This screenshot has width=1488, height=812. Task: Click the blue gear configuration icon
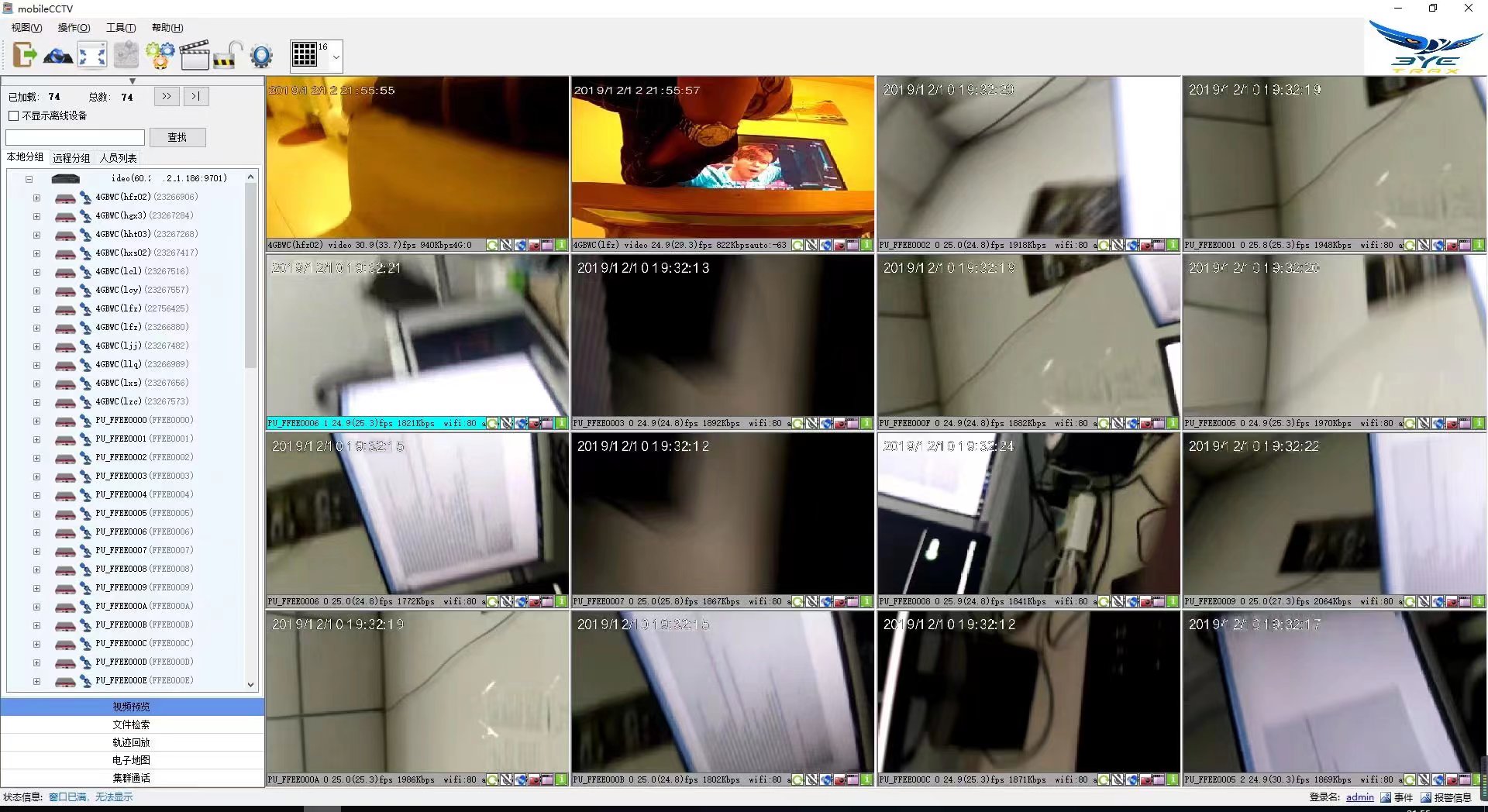tap(261, 55)
